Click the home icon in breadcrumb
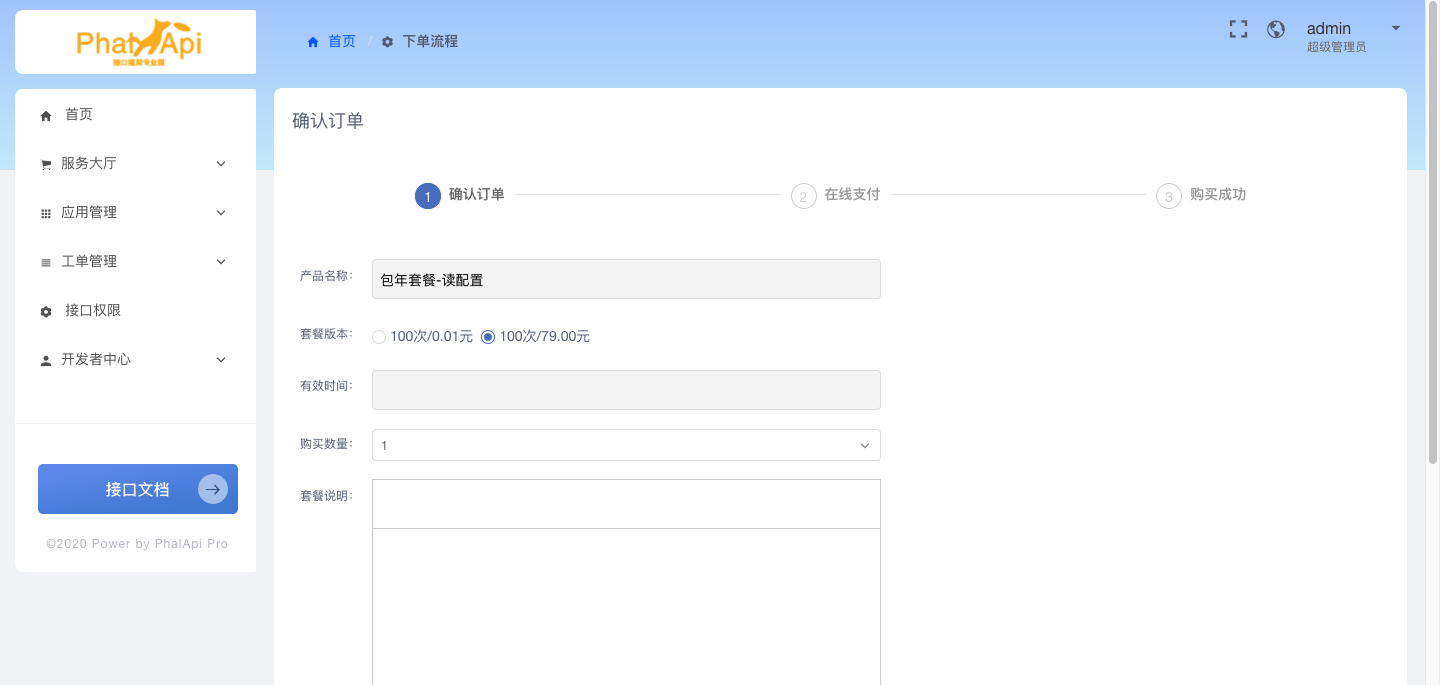 [x=313, y=42]
